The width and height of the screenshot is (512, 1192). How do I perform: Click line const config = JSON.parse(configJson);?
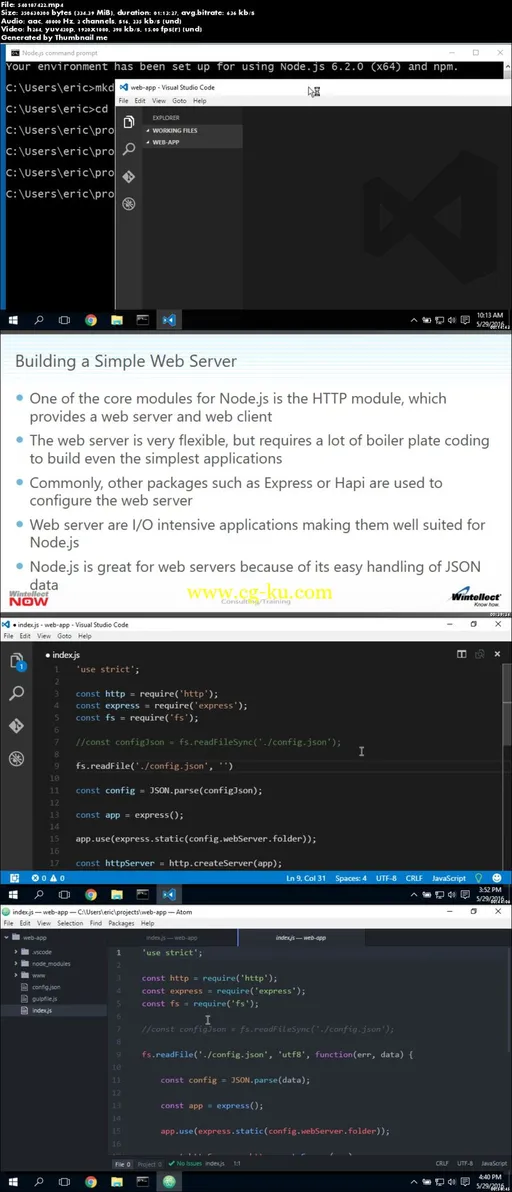pos(169,790)
